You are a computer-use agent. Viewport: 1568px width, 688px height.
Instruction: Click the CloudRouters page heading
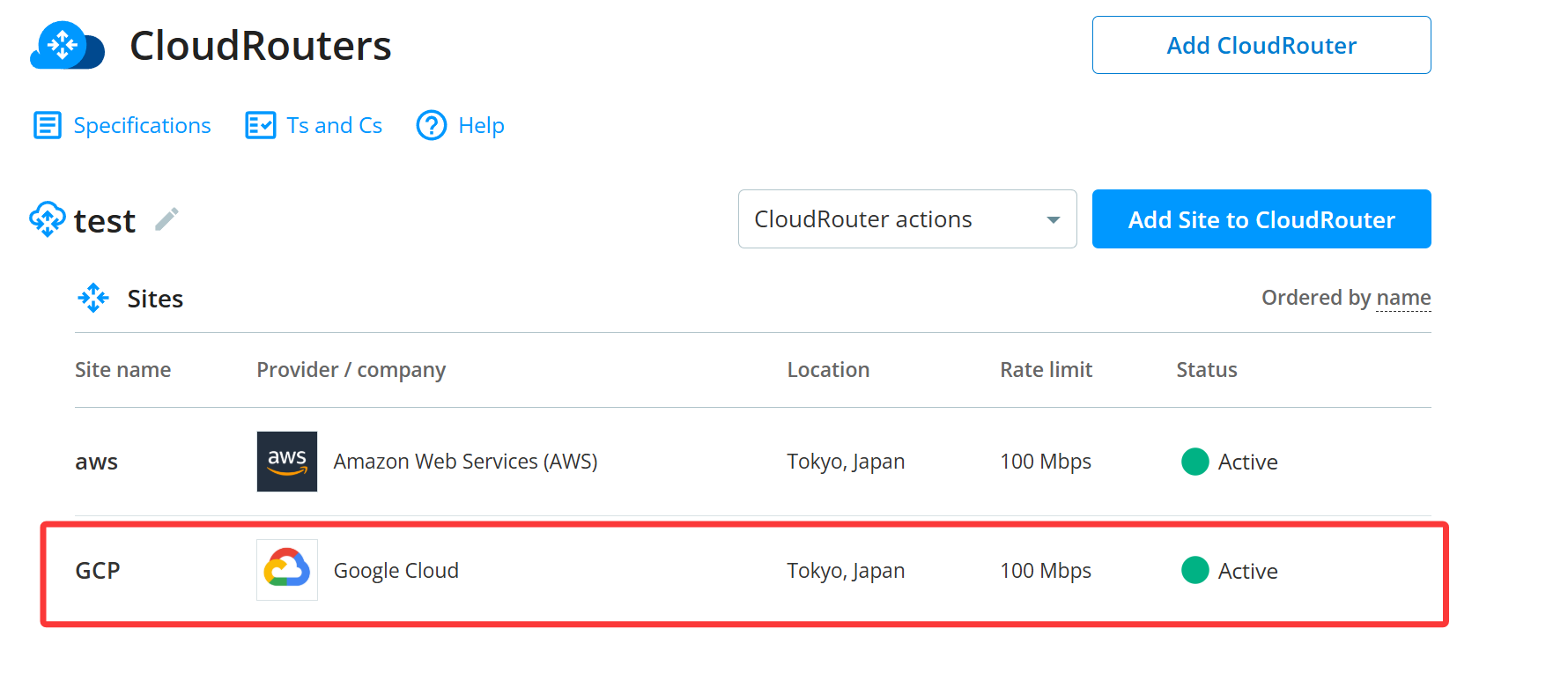pyautogui.click(x=261, y=46)
